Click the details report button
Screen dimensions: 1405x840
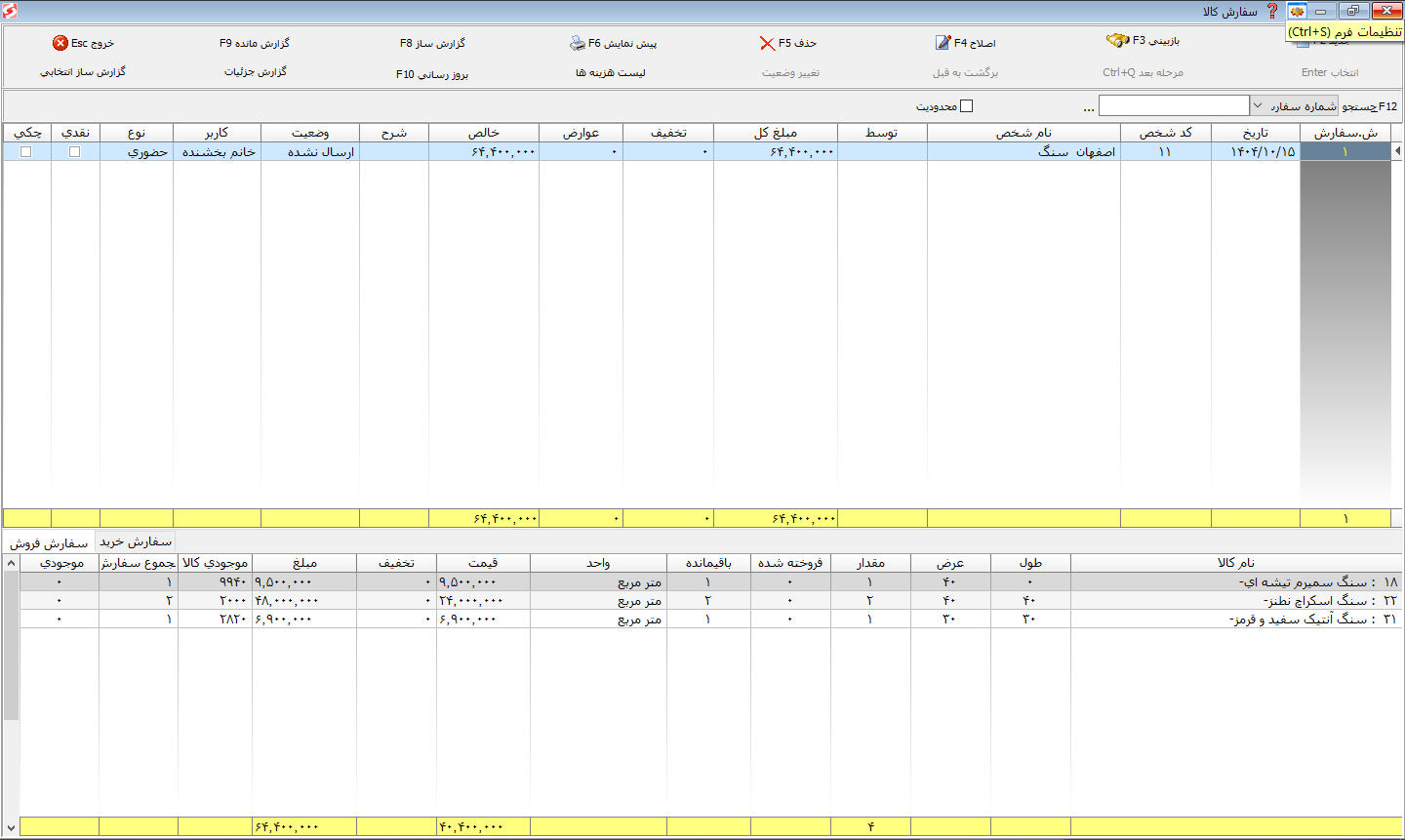click(256, 72)
